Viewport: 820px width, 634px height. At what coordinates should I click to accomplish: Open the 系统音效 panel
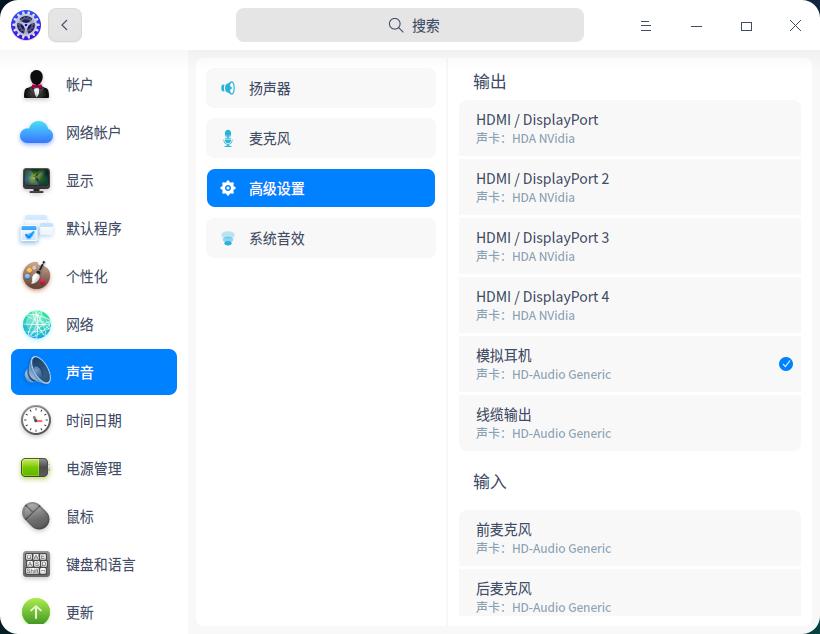point(320,238)
